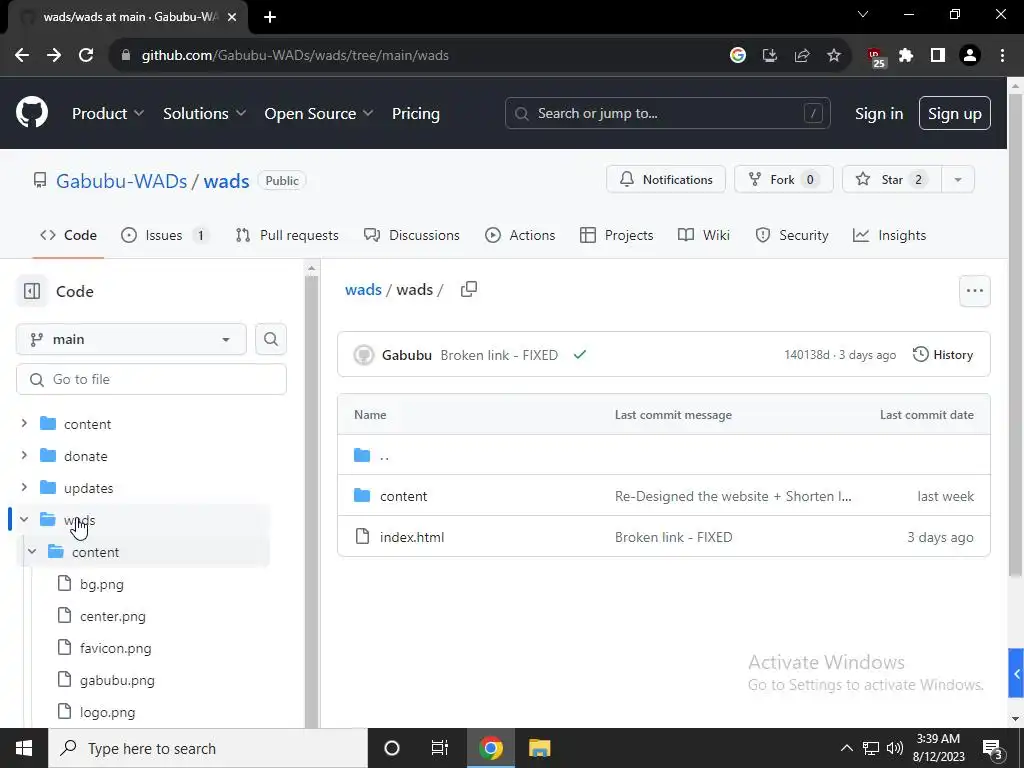Open the three-dots more options menu
The image size is (1024, 768).
[x=974, y=291]
